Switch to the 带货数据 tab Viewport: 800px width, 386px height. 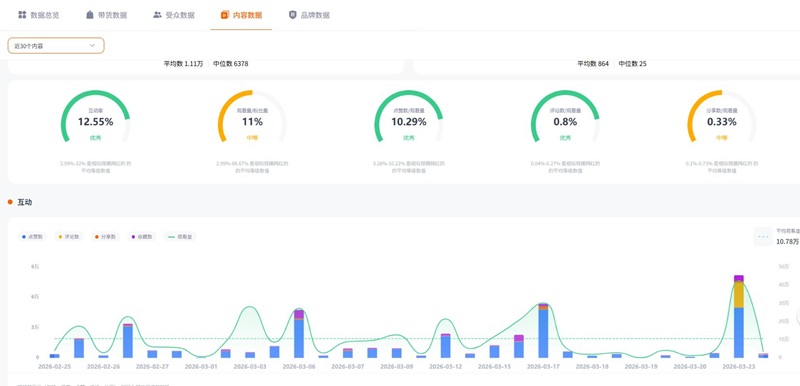[x=106, y=15]
